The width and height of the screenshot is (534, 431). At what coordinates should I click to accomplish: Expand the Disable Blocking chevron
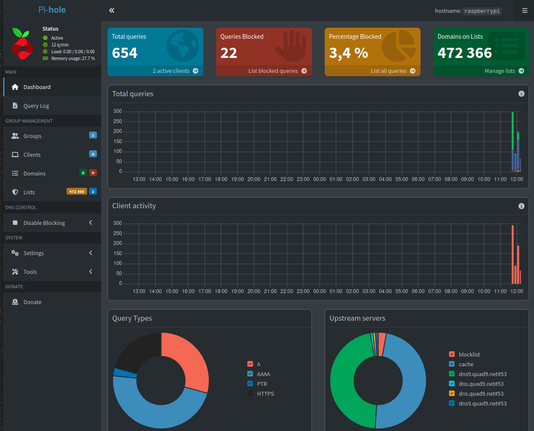click(x=91, y=223)
